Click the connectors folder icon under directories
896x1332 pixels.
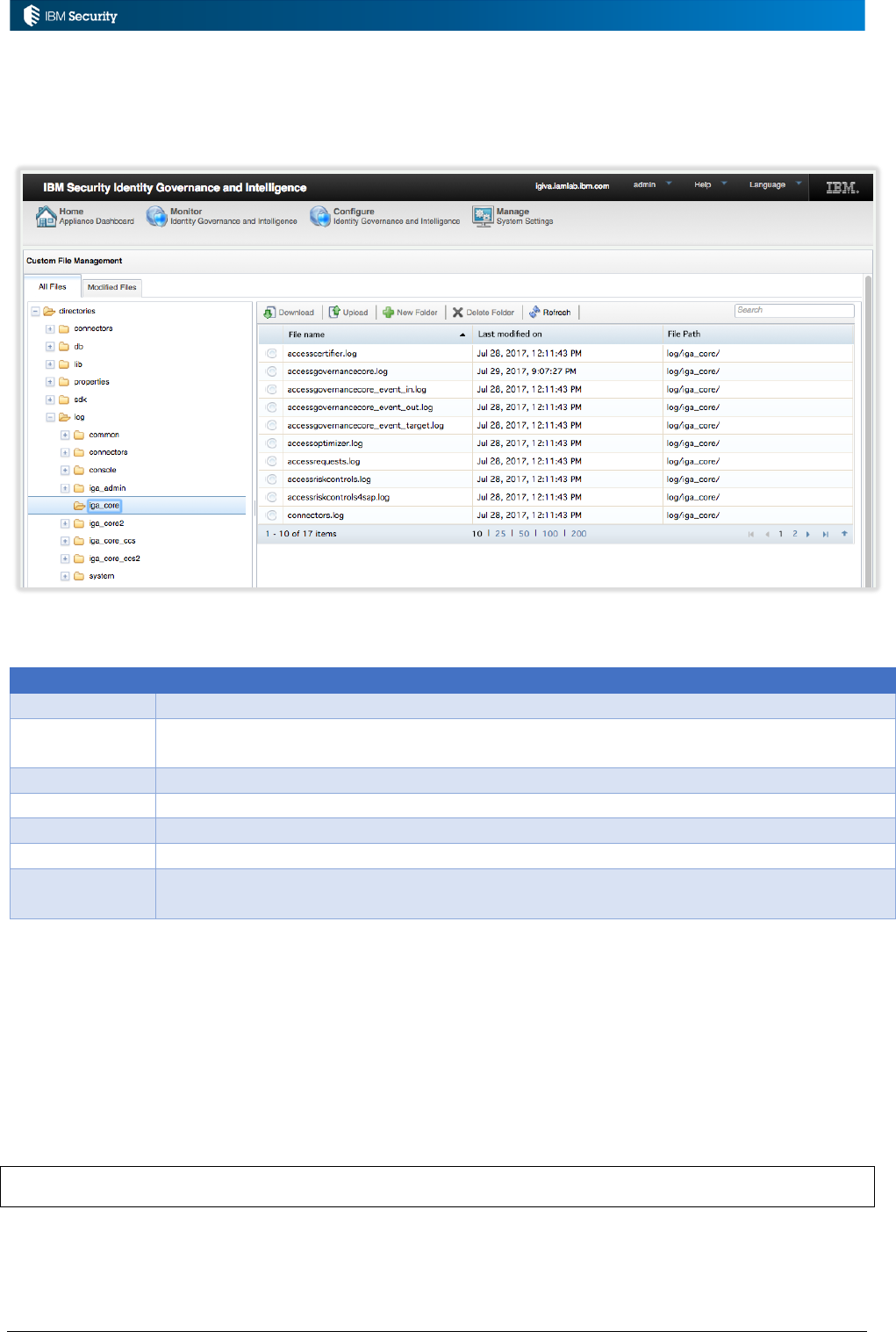(64, 328)
